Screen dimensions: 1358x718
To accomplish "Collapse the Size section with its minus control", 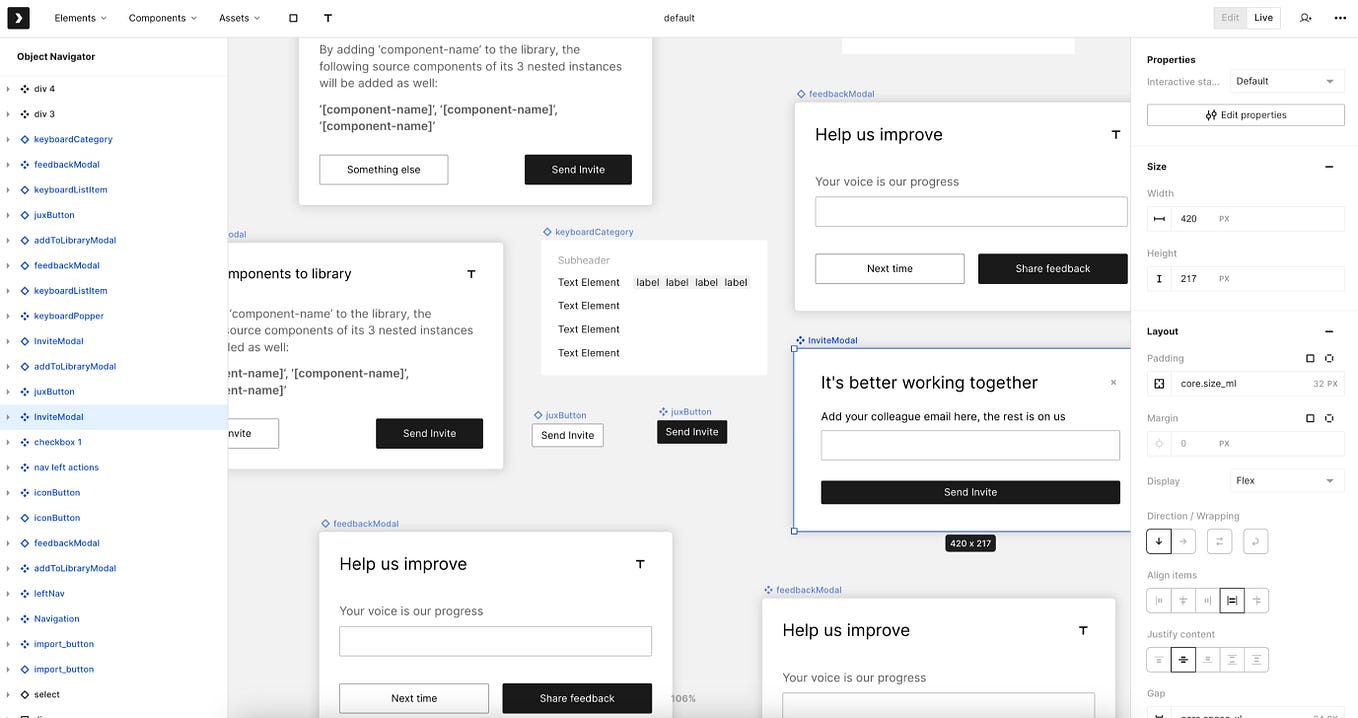I will [x=1329, y=166].
